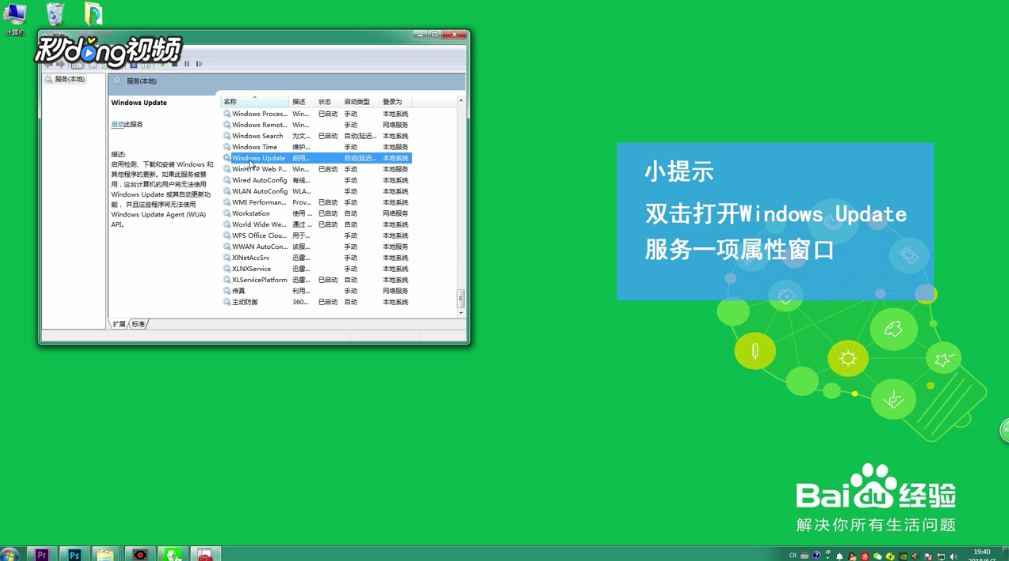Screen dimensions: 1009x561
Task: Click the speaker volume tray icon
Action: tap(953, 556)
